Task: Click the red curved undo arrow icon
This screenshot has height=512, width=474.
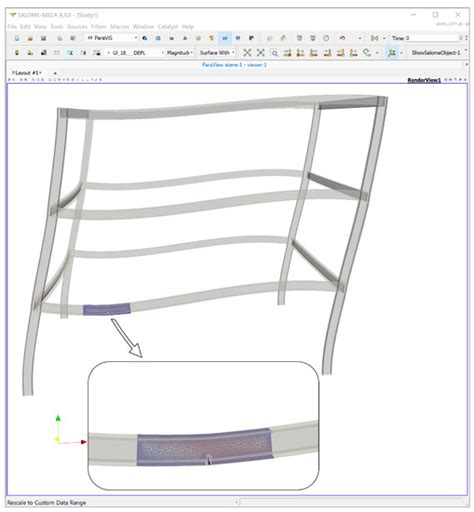Action: 342,38
